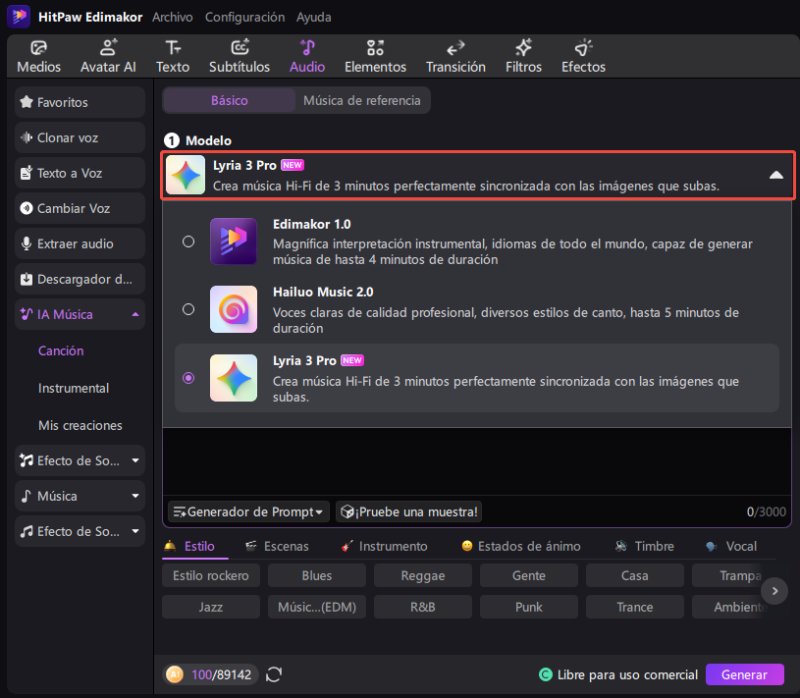The height and width of the screenshot is (698, 800).
Task: Open the Extraer audio tool
Action: (80, 244)
